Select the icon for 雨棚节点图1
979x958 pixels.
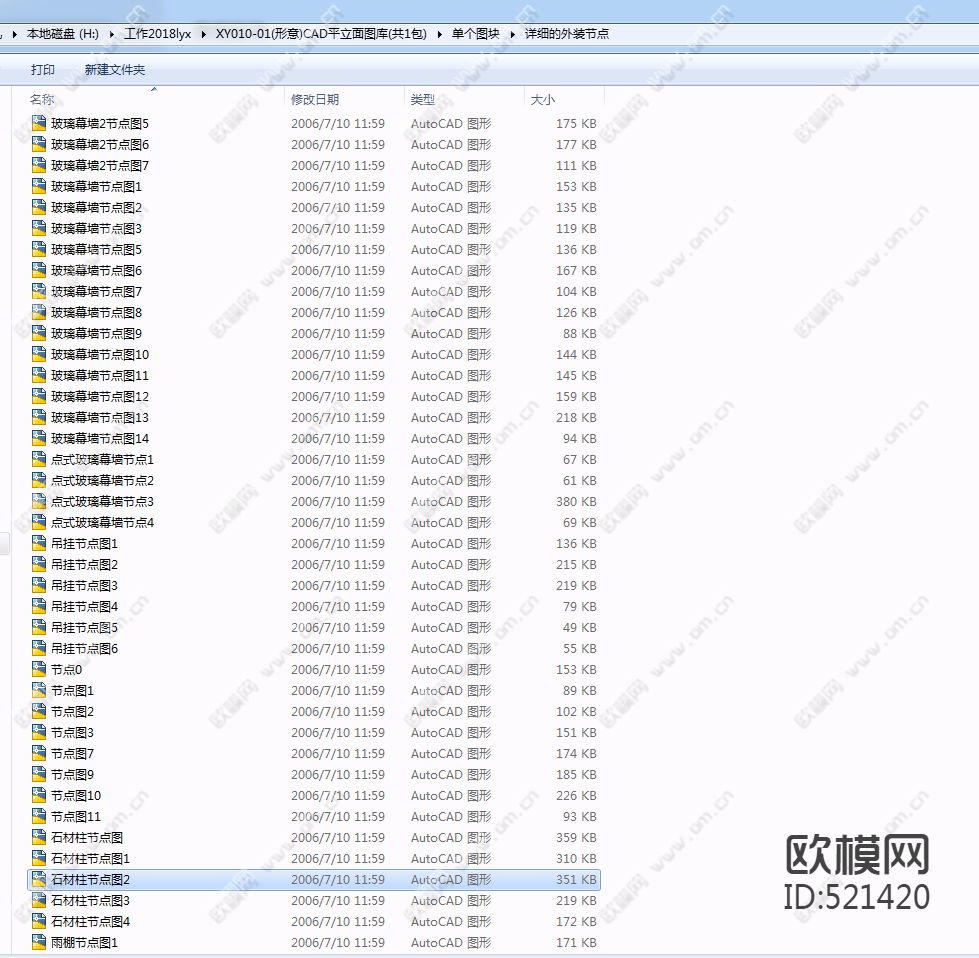point(39,942)
